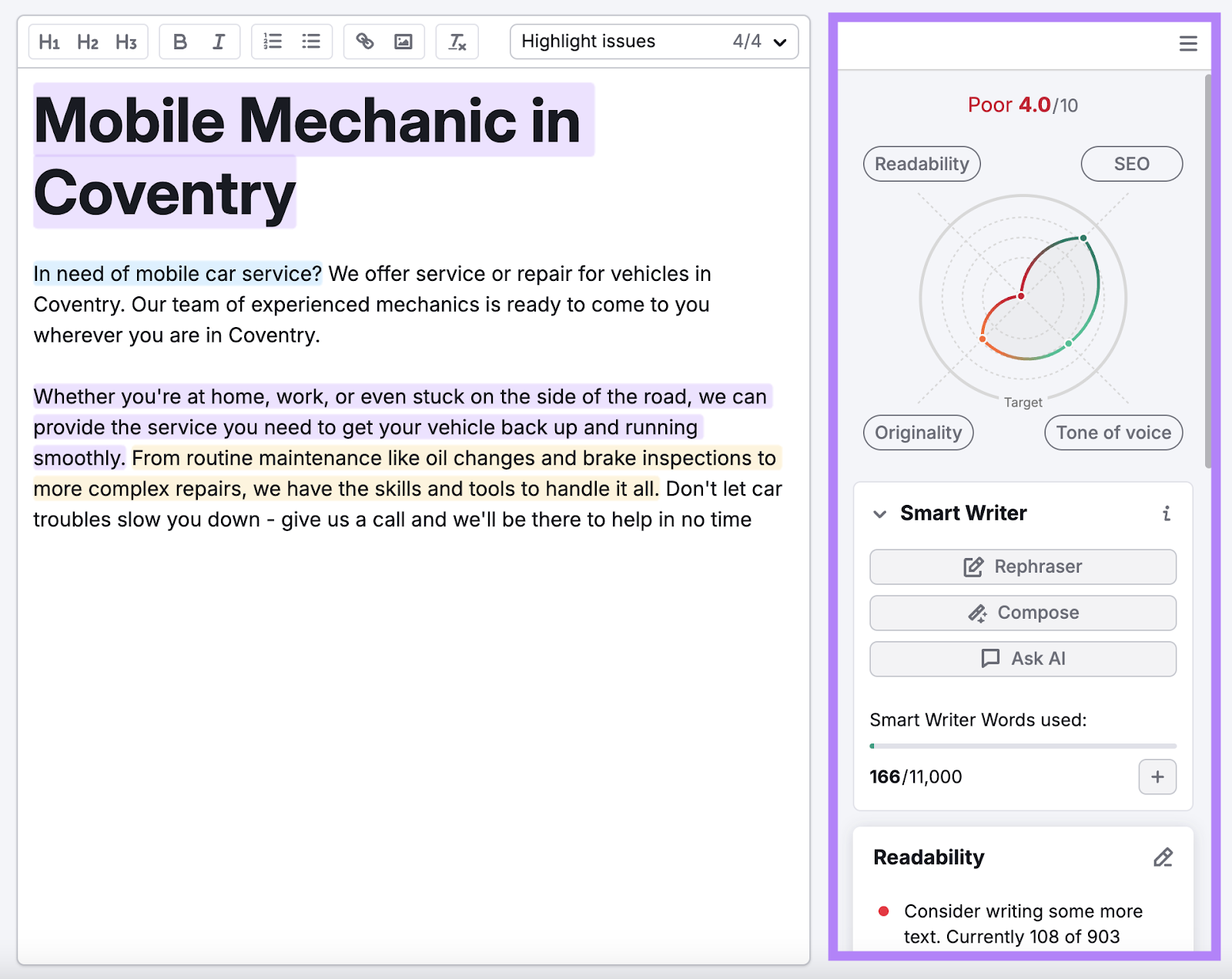Viewport: 1232px width, 979px height.
Task: Apply Heading 2 formatting
Action: (88, 42)
